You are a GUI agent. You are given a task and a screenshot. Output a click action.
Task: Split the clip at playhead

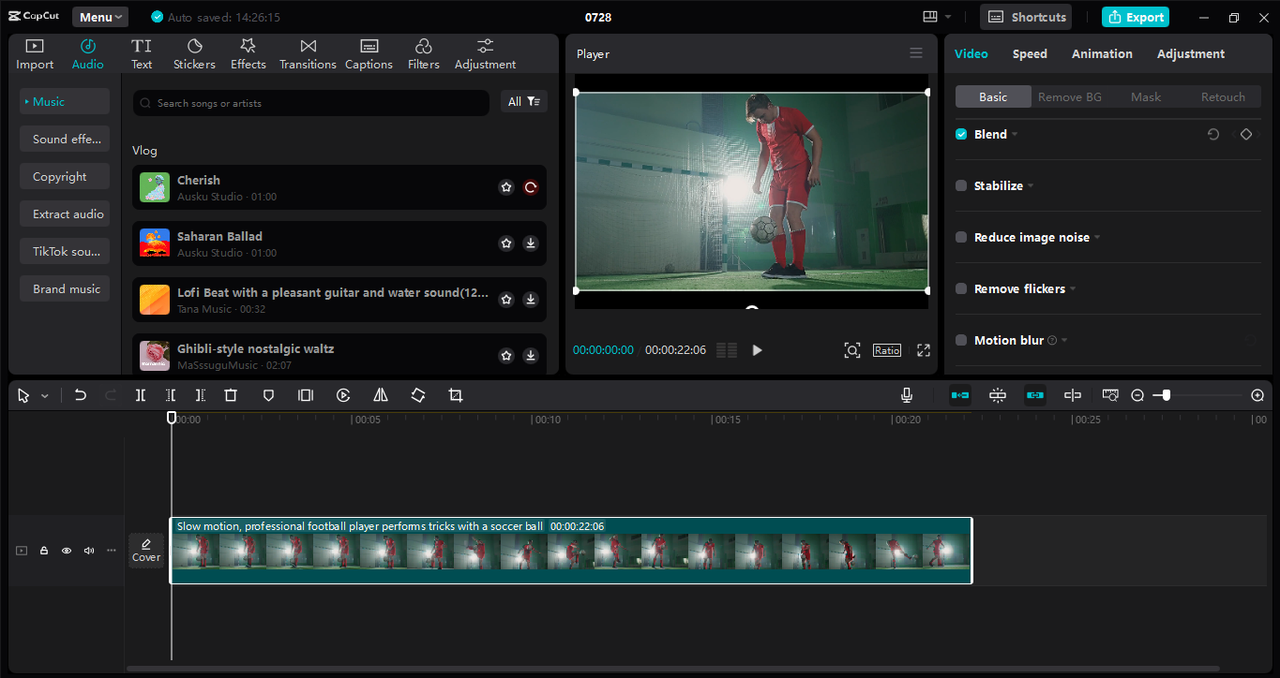click(x=141, y=395)
